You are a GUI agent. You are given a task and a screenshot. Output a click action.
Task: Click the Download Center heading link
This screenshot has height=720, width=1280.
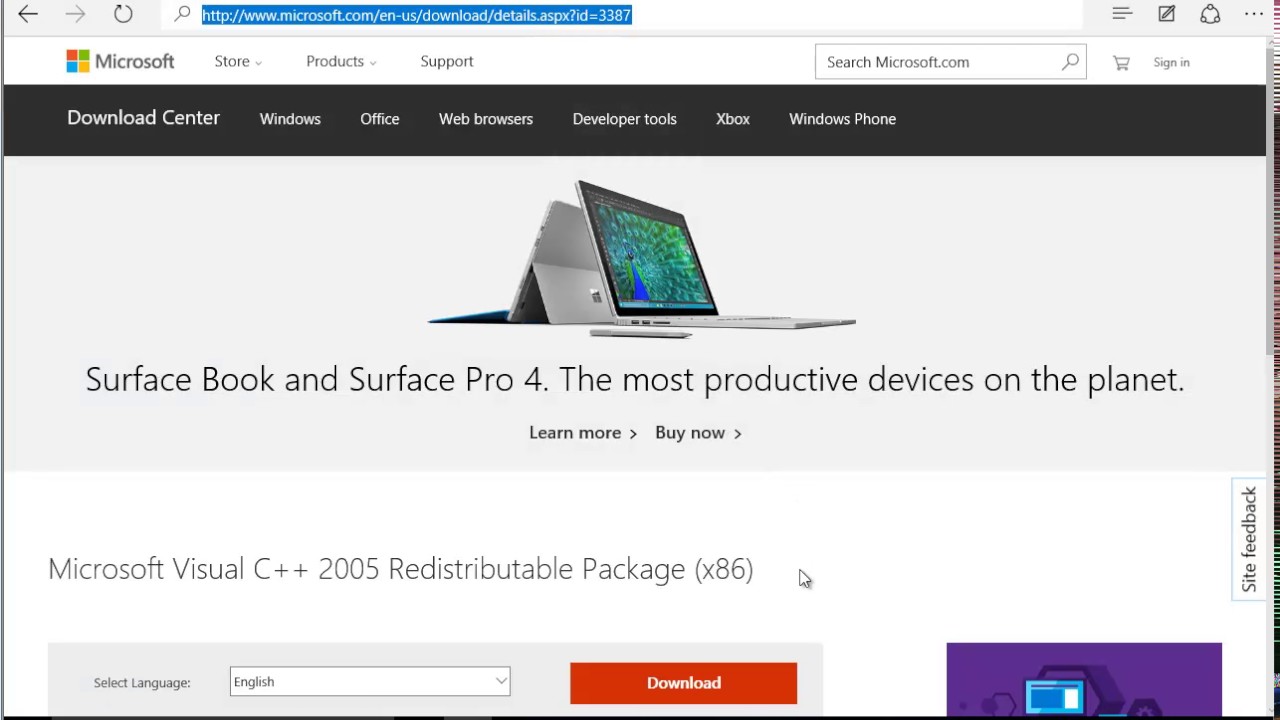[143, 118]
